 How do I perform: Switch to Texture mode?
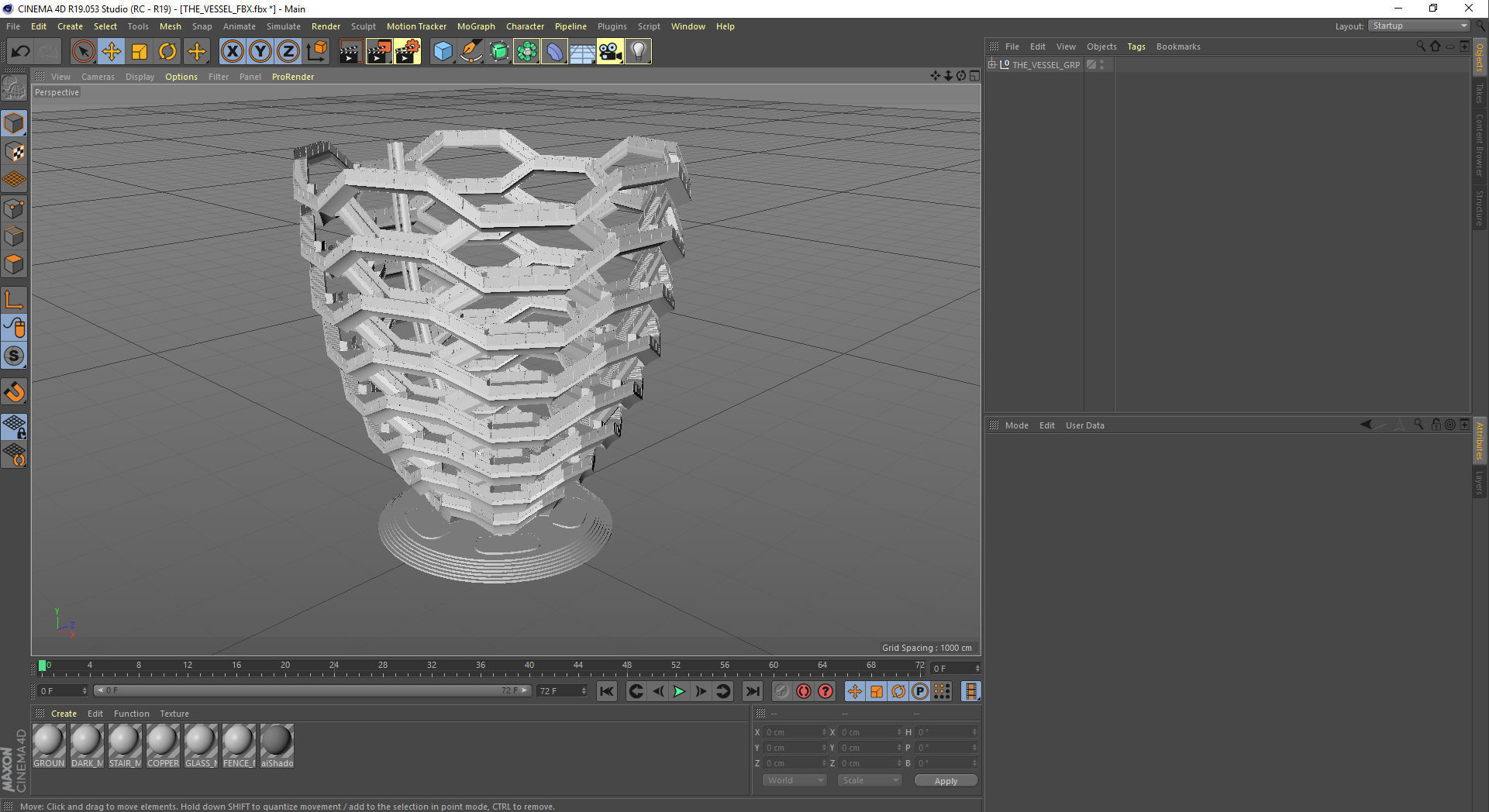[14, 151]
